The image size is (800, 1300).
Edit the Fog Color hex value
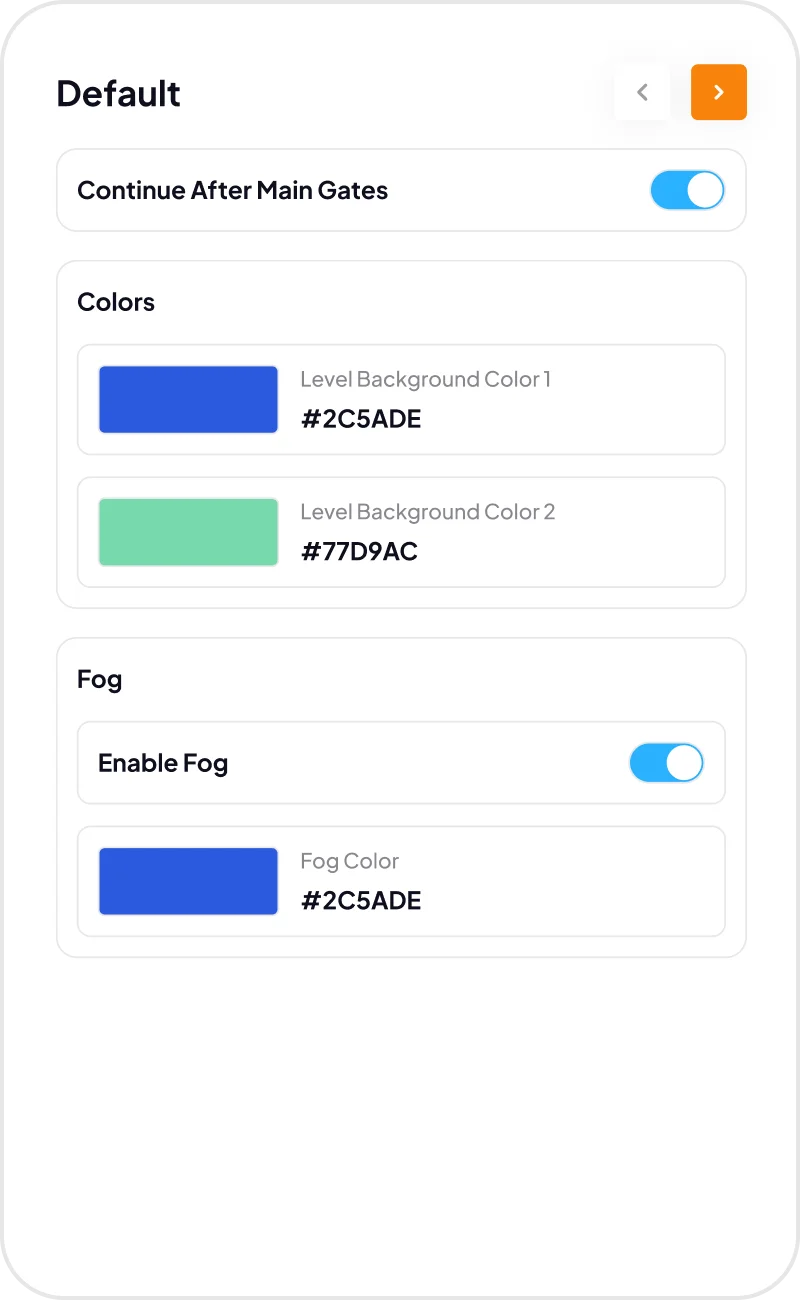point(361,901)
